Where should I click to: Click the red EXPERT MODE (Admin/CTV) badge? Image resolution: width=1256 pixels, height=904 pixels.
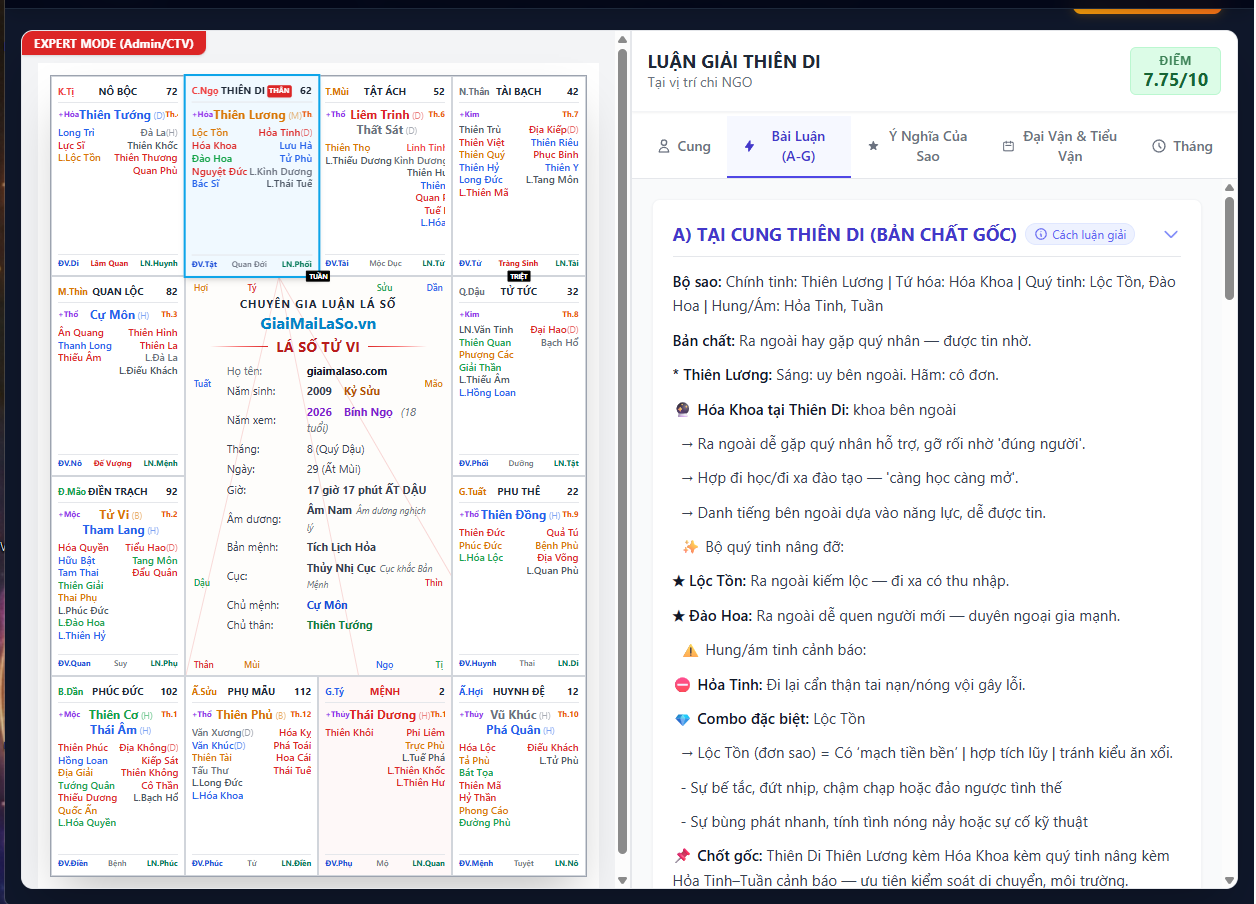pyautogui.click(x=114, y=44)
